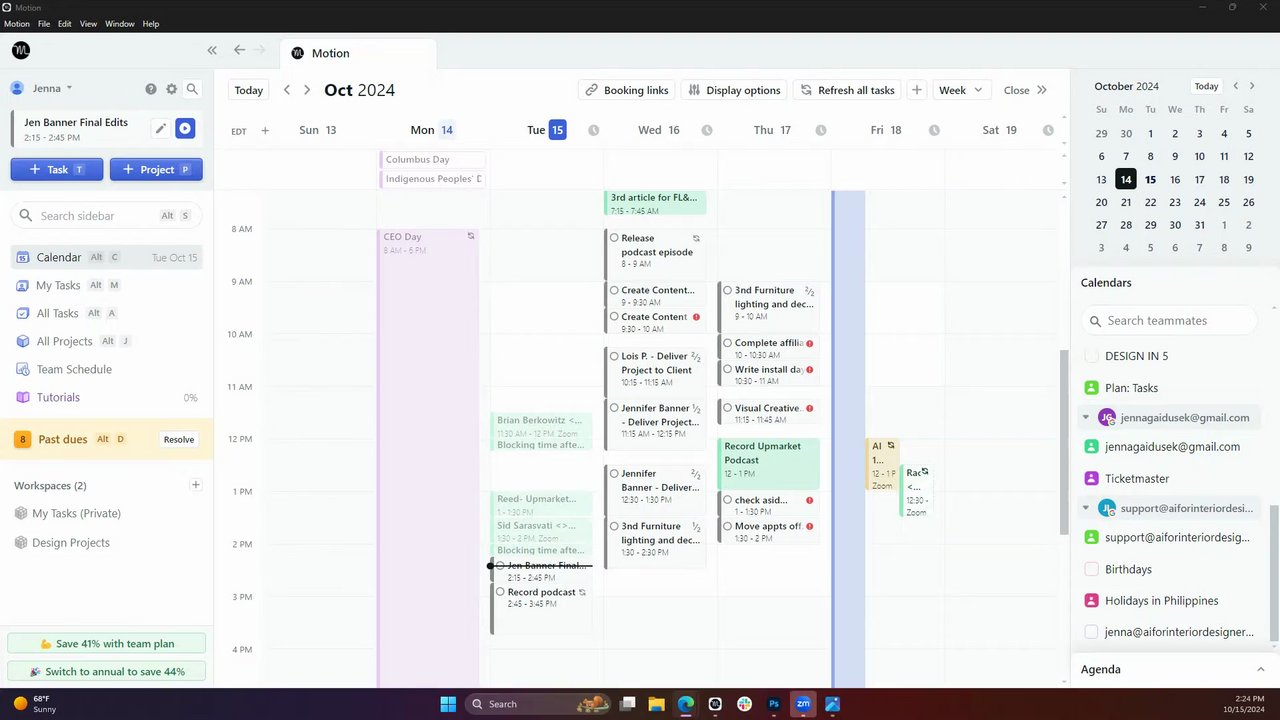The height and width of the screenshot is (720, 1280).
Task: Open View menu
Action: (x=88, y=24)
